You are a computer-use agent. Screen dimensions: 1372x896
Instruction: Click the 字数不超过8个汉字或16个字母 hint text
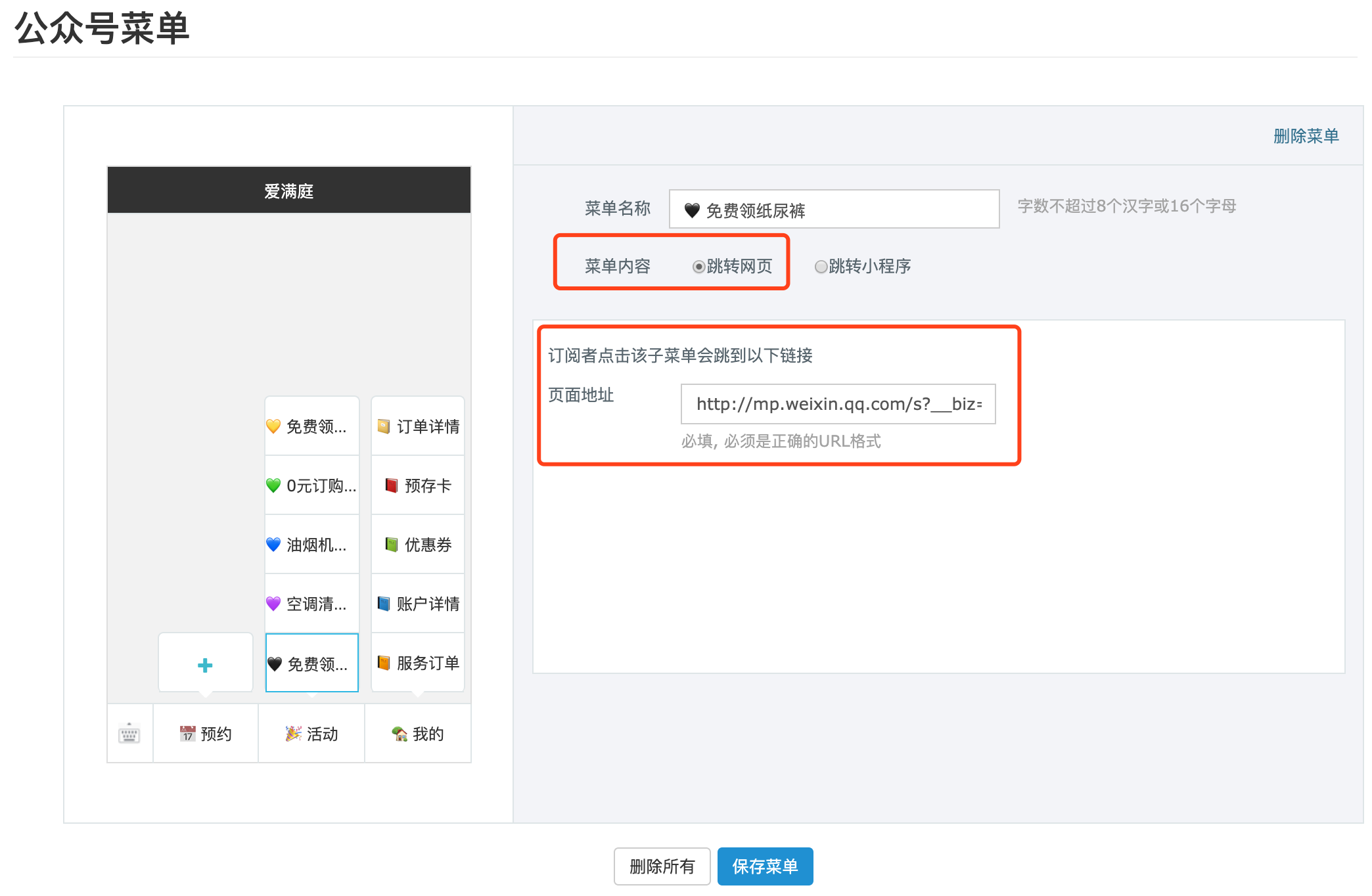[x=1127, y=206]
